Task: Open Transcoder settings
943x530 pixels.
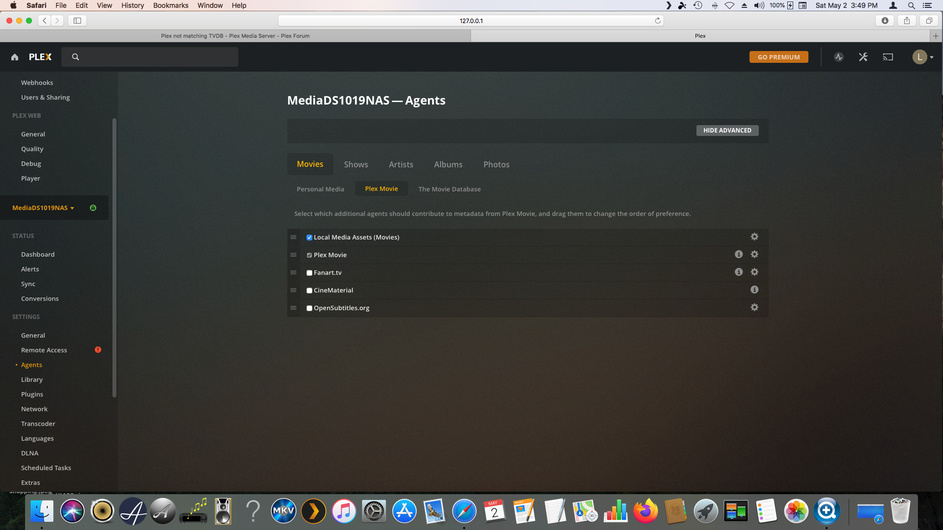Action: pyautogui.click(x=38, y=424)
